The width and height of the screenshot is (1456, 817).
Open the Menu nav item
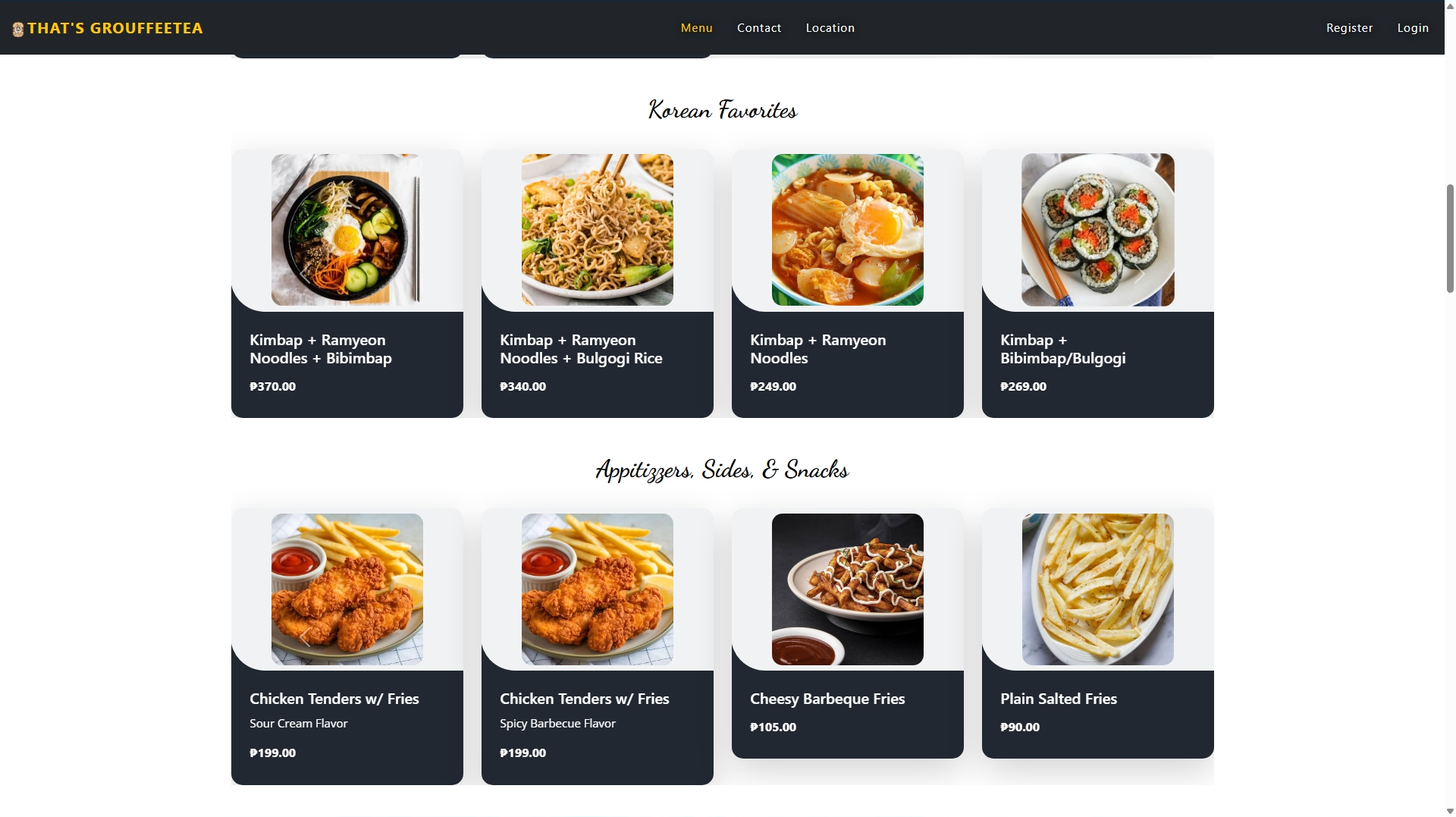click(x=696, y=28)
